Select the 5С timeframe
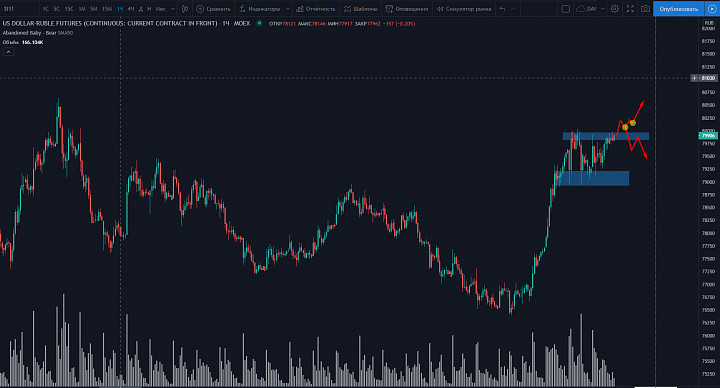720x388 pixels. (x=56, y=9)
